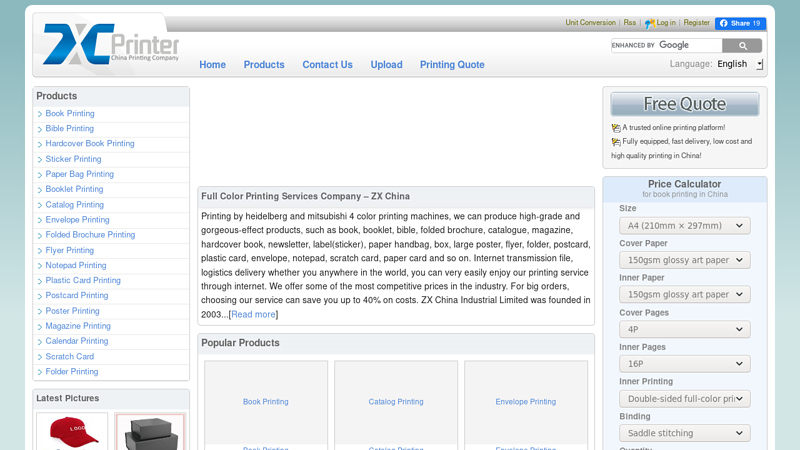Click the Latest Pictures heading
Screen dimensions: 800x450
pyautogui.click(x=67, y=398)
